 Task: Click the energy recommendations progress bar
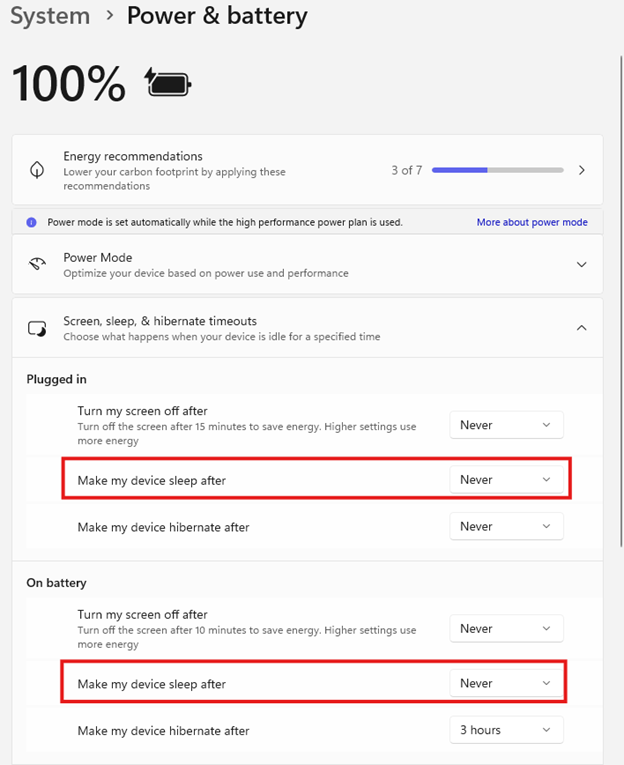point(497,170)
